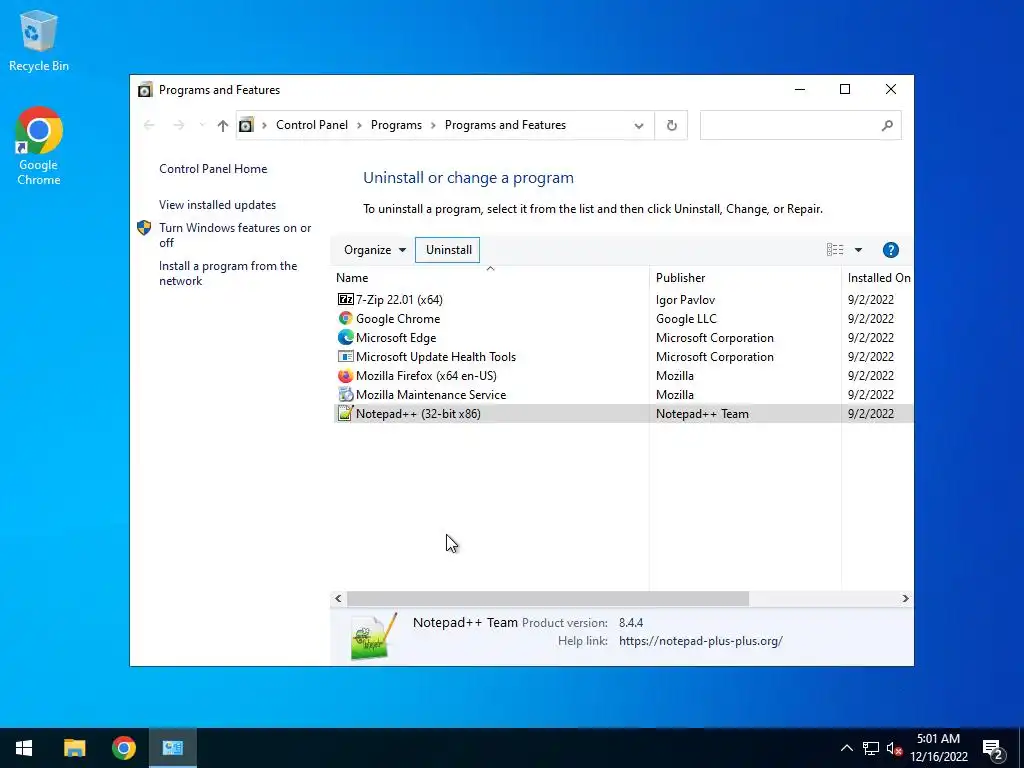Open the Recycle Bin desktop icon
The width and height of the screenshot is (1024, 768).
(39, 40)
